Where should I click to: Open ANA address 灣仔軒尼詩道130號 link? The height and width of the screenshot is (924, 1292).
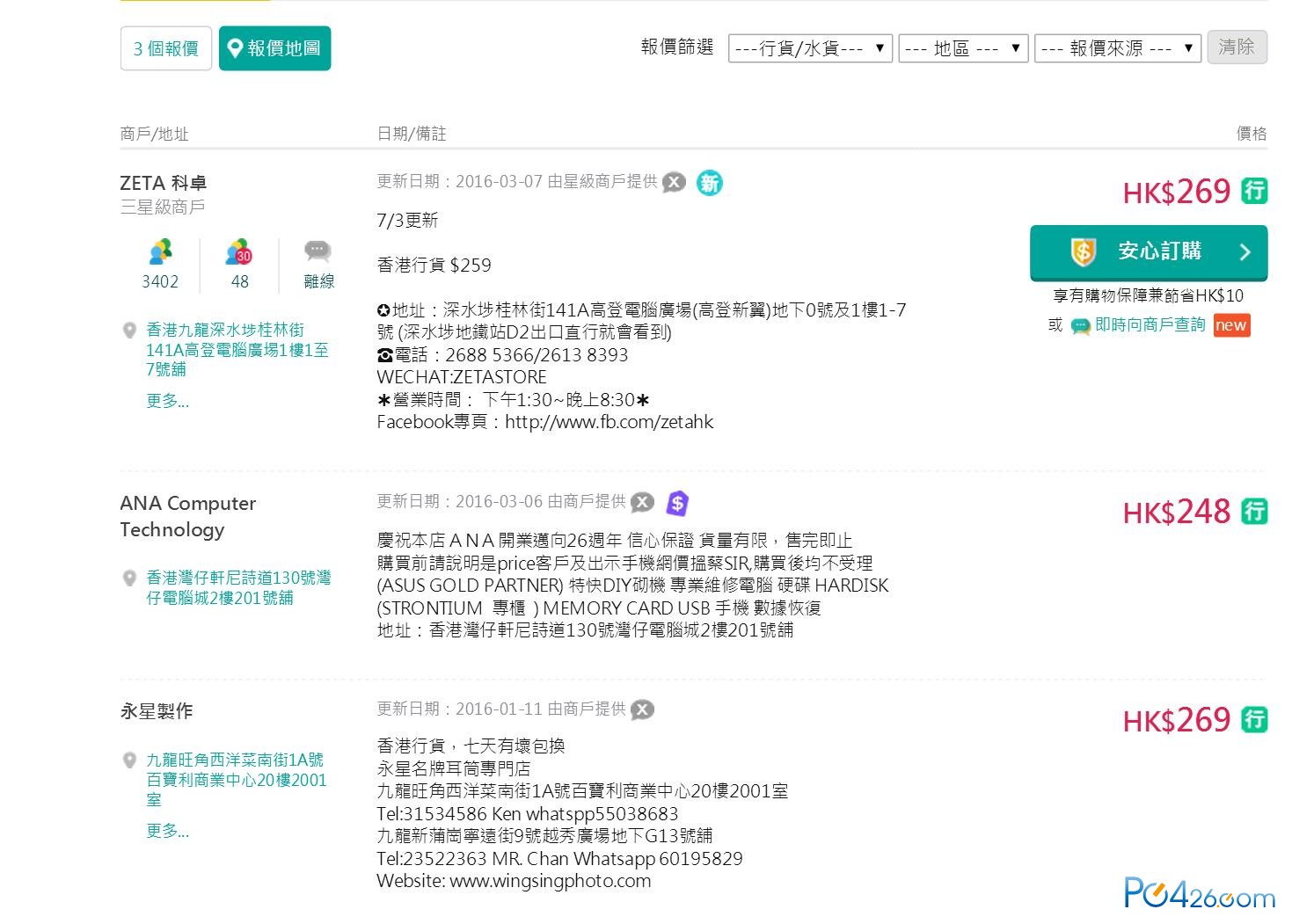tap(238, 587)
